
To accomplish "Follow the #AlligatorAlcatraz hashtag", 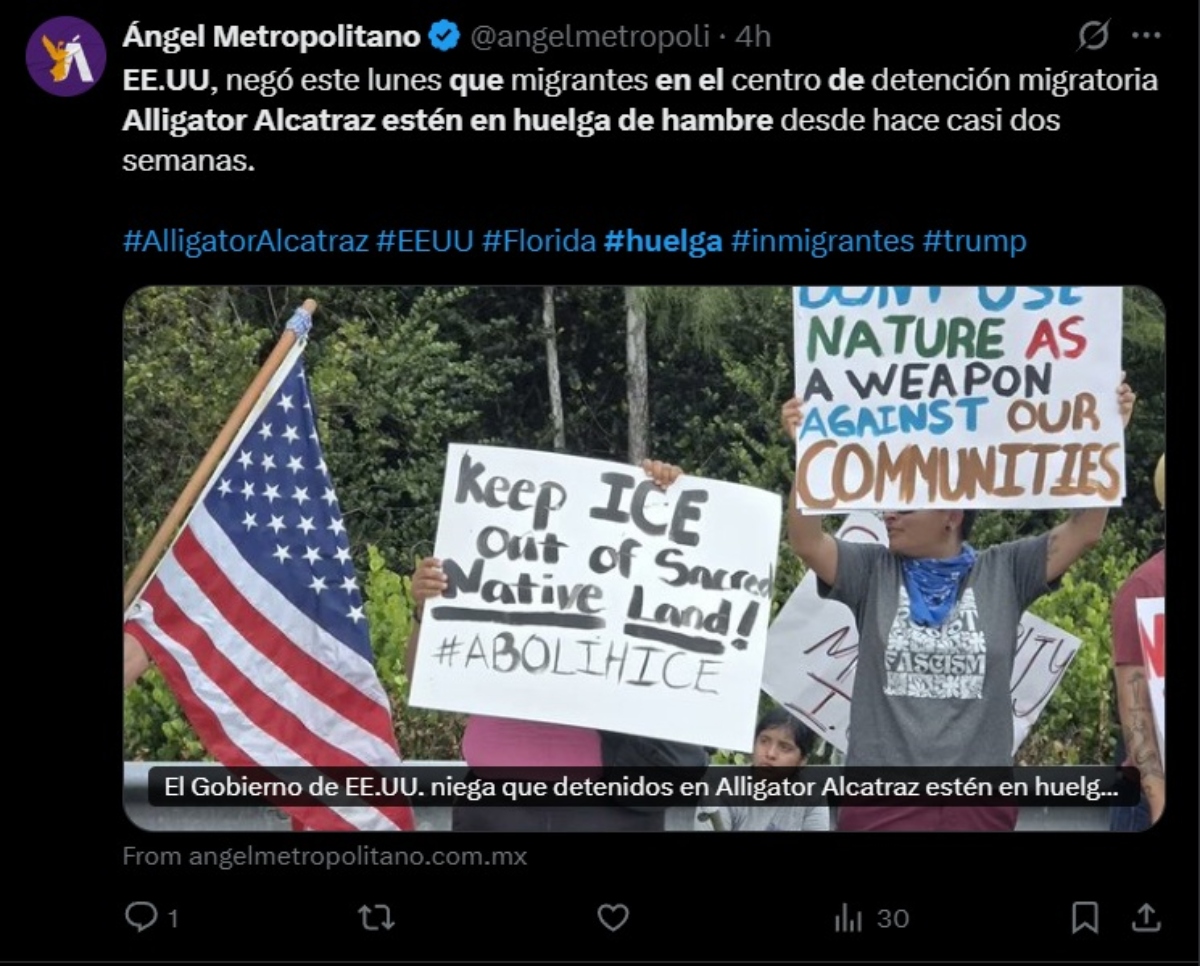I will click(x=246, y=242).
